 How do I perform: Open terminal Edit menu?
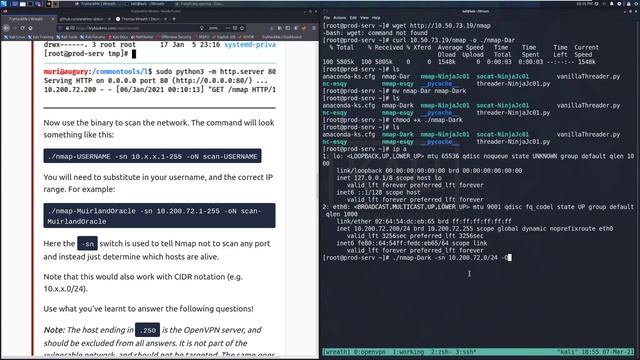(x=353, y=18)
